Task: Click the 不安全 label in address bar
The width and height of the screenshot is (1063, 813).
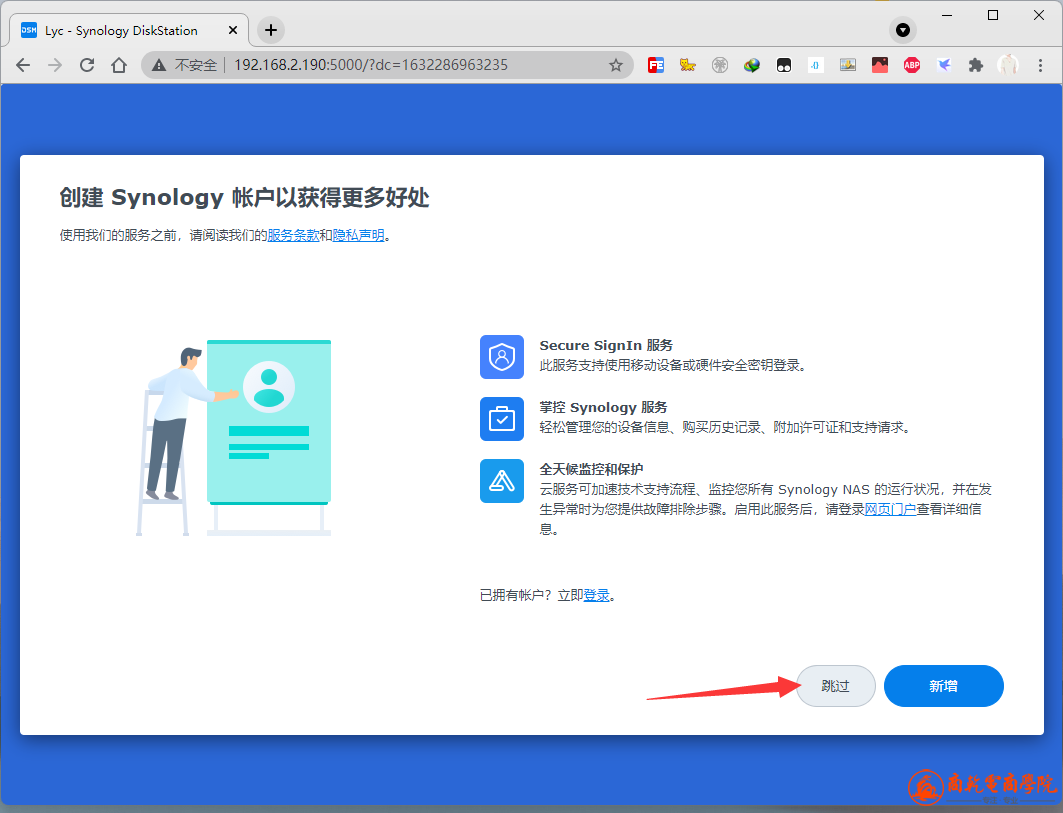Action: [x=195, y=65]
